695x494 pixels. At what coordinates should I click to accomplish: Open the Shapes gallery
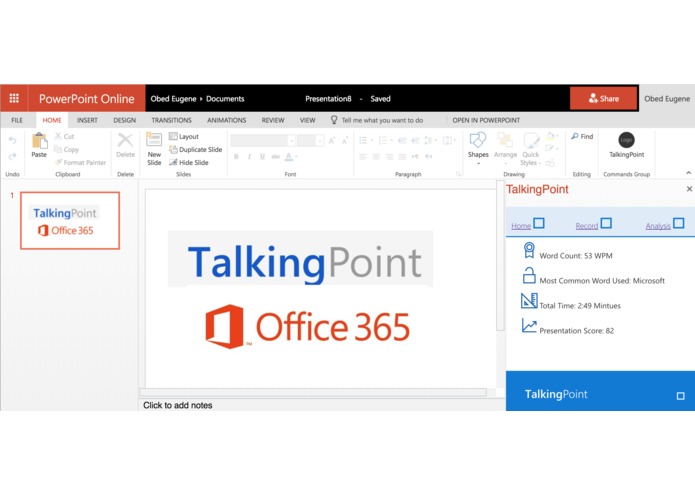point(478,148)
